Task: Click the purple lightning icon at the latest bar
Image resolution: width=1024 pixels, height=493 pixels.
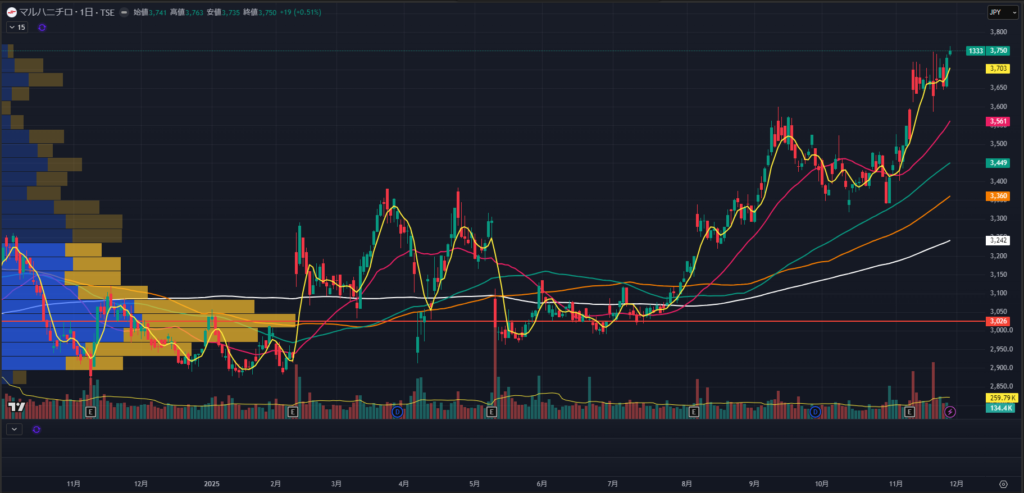Action: [950, 411]
